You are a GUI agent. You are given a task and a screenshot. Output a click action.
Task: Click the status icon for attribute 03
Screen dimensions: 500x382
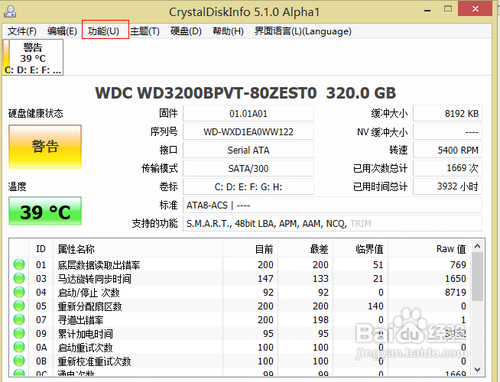(19, 278)
